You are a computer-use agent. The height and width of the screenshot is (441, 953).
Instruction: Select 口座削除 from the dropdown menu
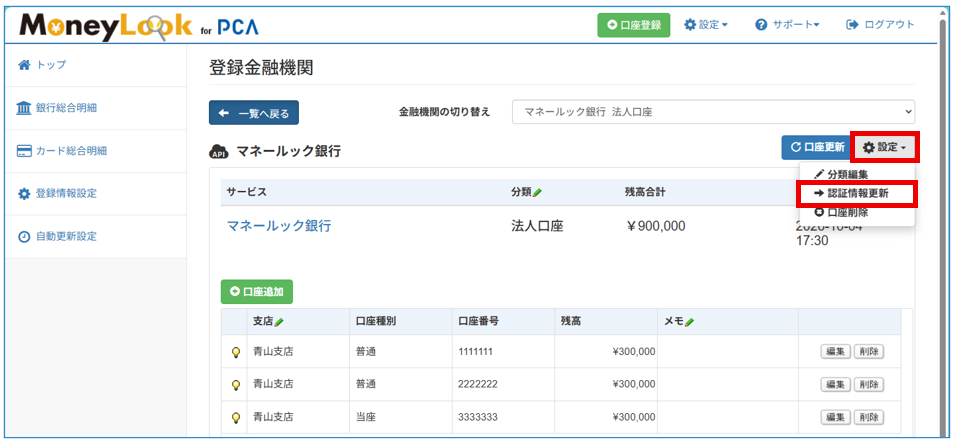(x=841, y=212)
